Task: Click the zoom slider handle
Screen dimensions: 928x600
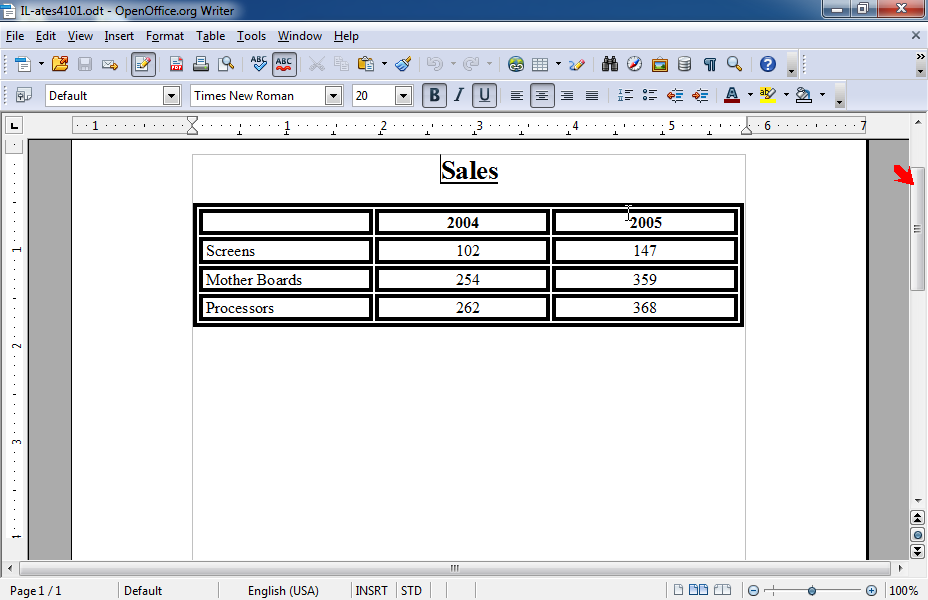Action: coord(812,591)
